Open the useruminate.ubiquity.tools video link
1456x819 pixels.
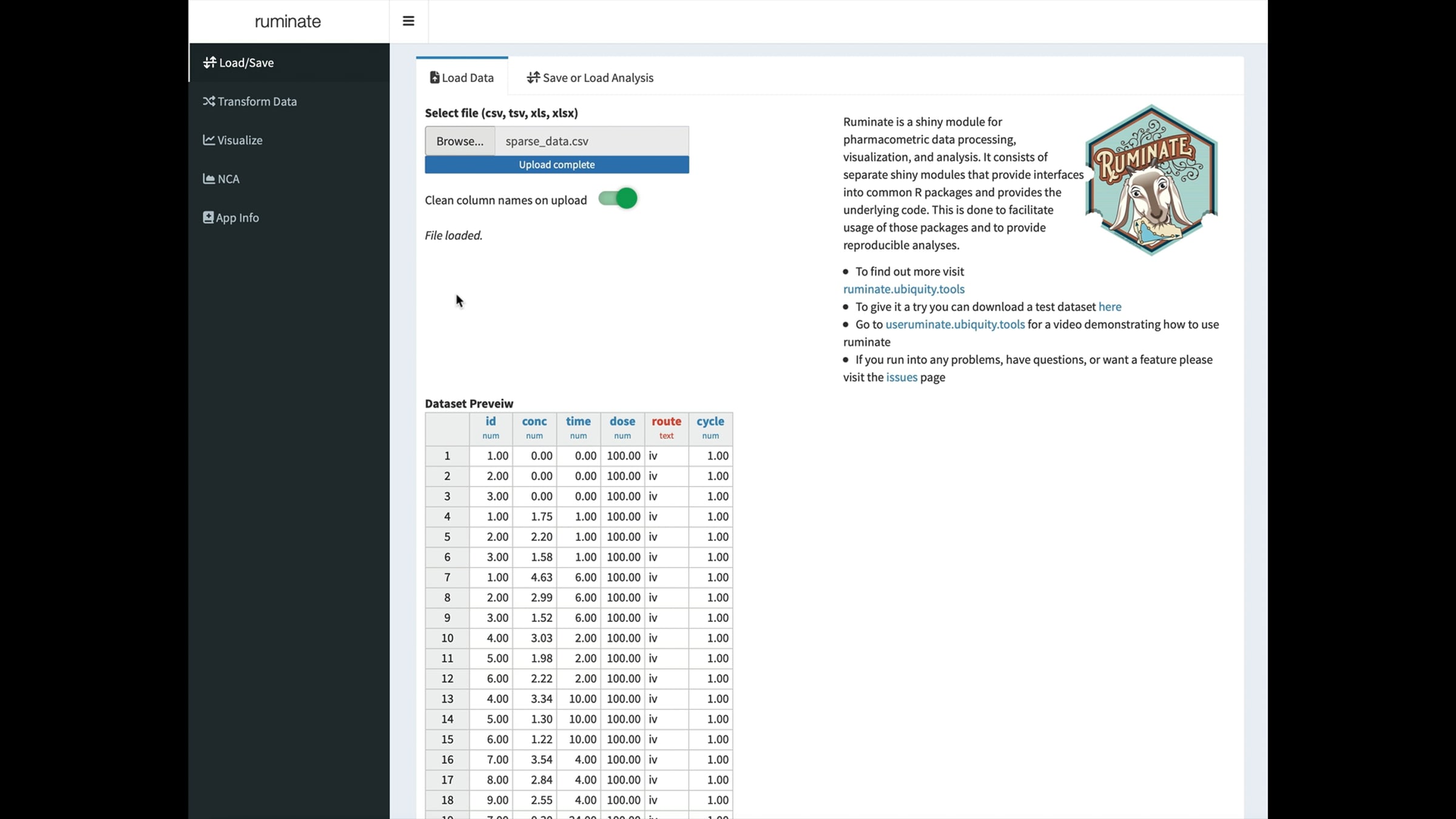pos(955,325)
